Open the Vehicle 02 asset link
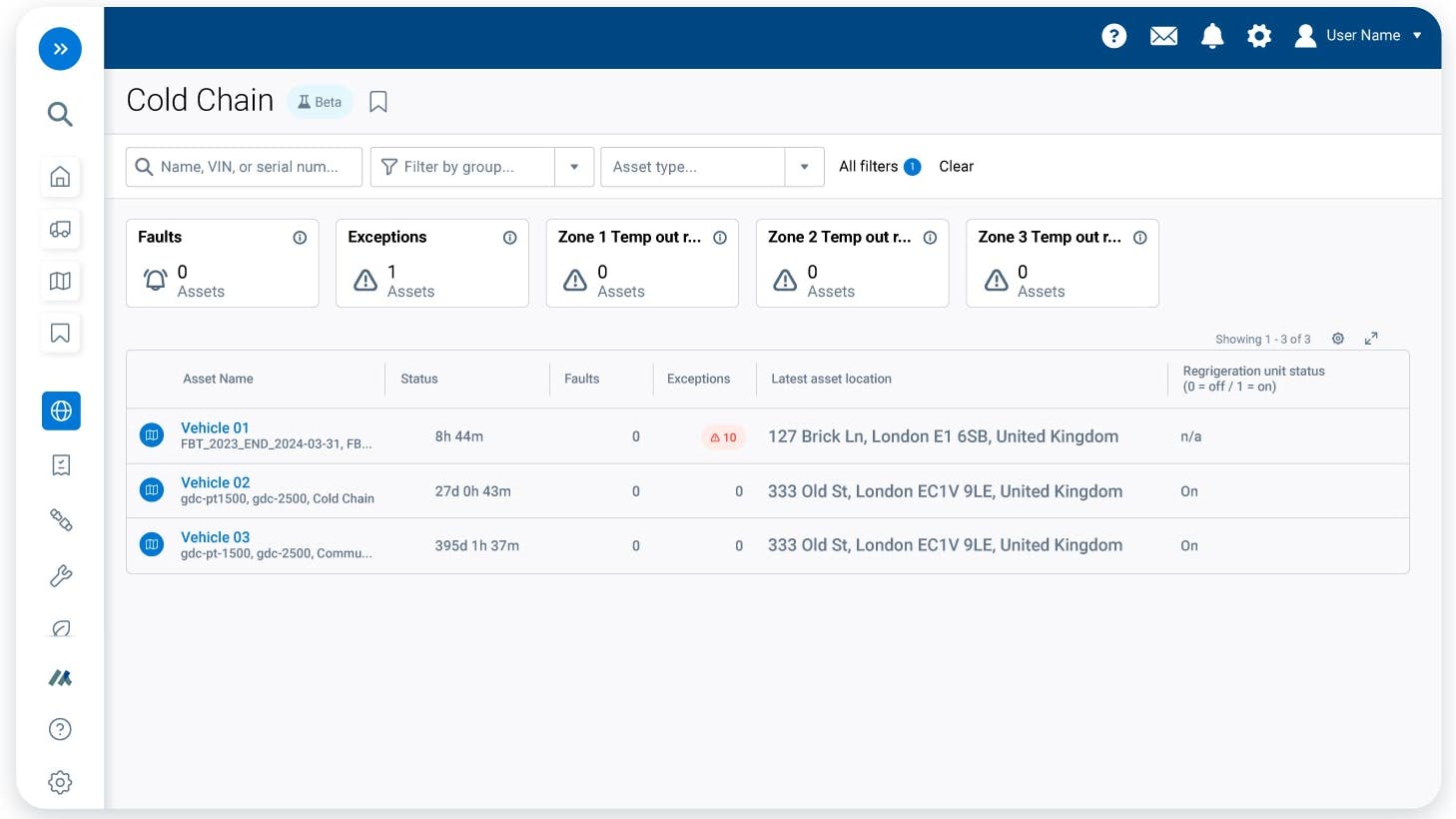The width and height of the screenshot is (1456, 819). (215, 482)
